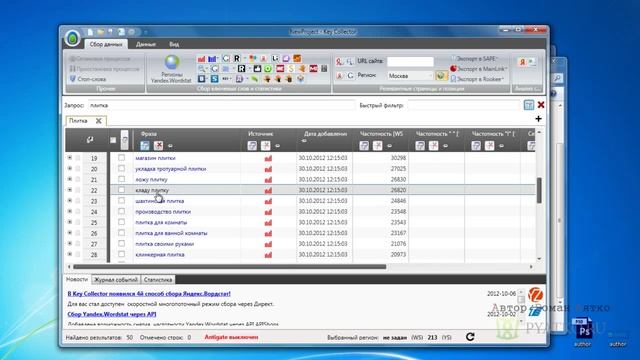The width and height of the screenshot is (640, 360).
Task: Open filter for the Фраза column
Action: (x=144, y=145)
